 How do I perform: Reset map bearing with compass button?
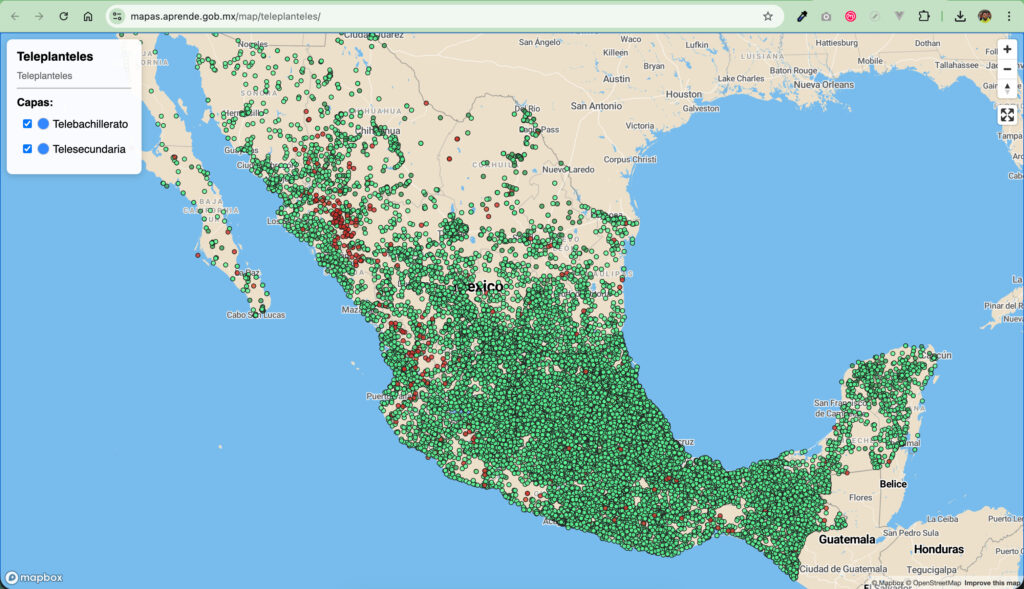(x=1007, y=87)
